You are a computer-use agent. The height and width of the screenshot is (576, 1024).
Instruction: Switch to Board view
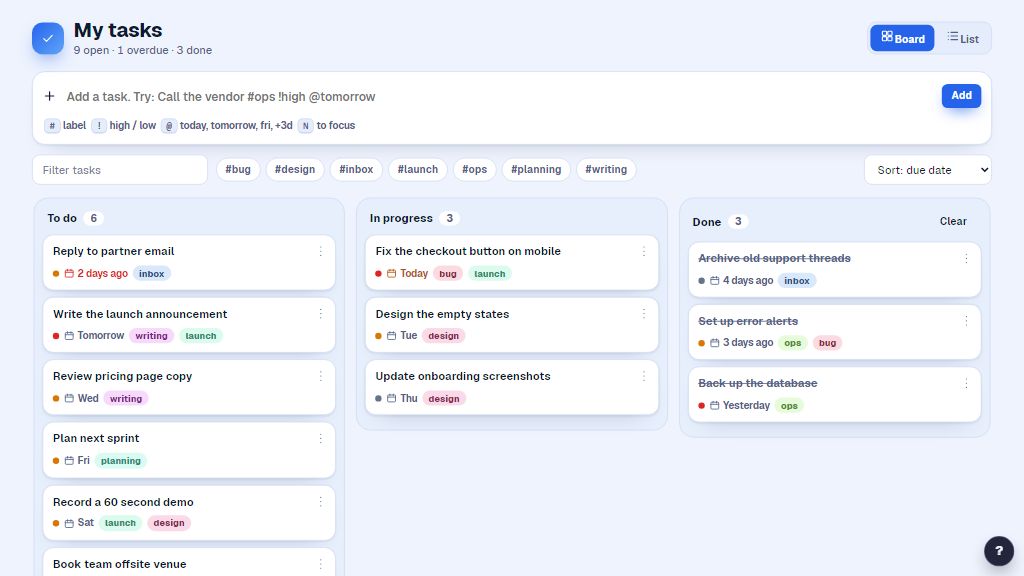coord(902,38)
